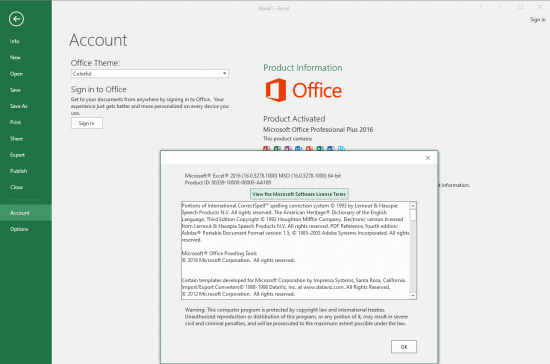The height and width of the screenshot is (364, 550).
Task: Click the 'Office Theme:' label
Action: (x=95, y=63)
